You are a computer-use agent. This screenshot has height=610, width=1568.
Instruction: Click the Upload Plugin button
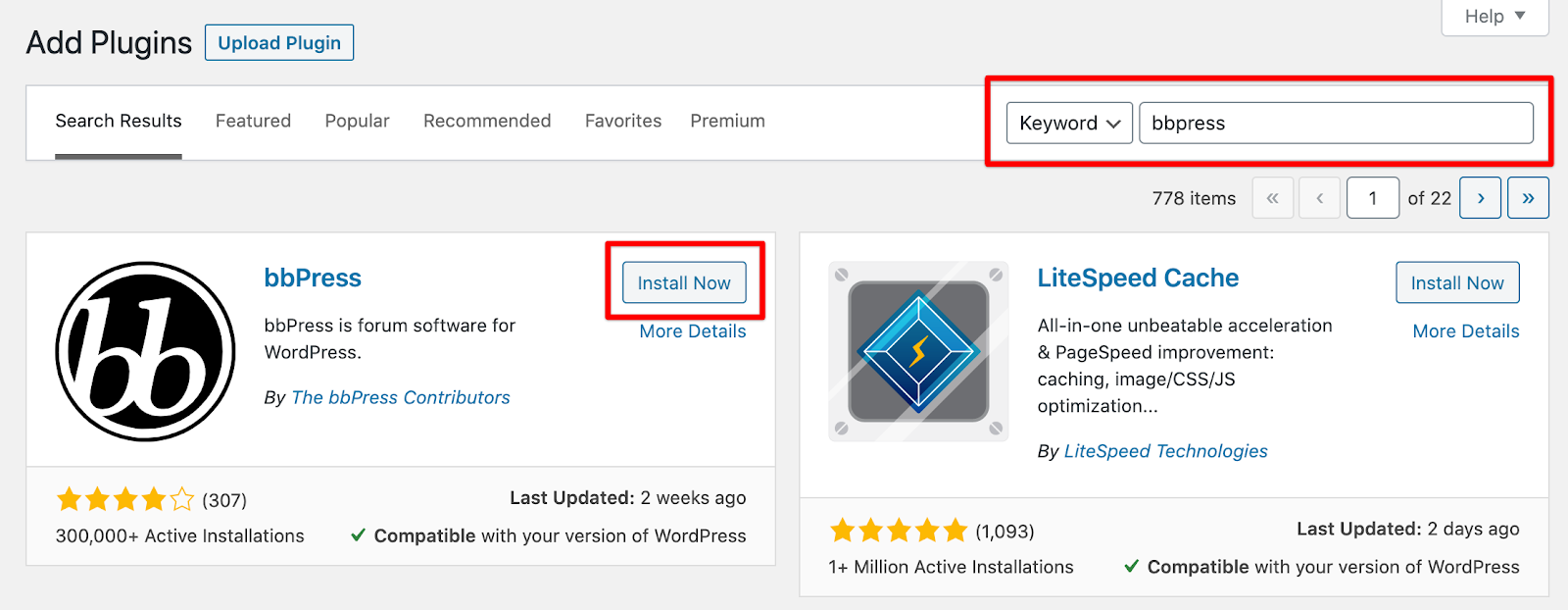(279, 42)
